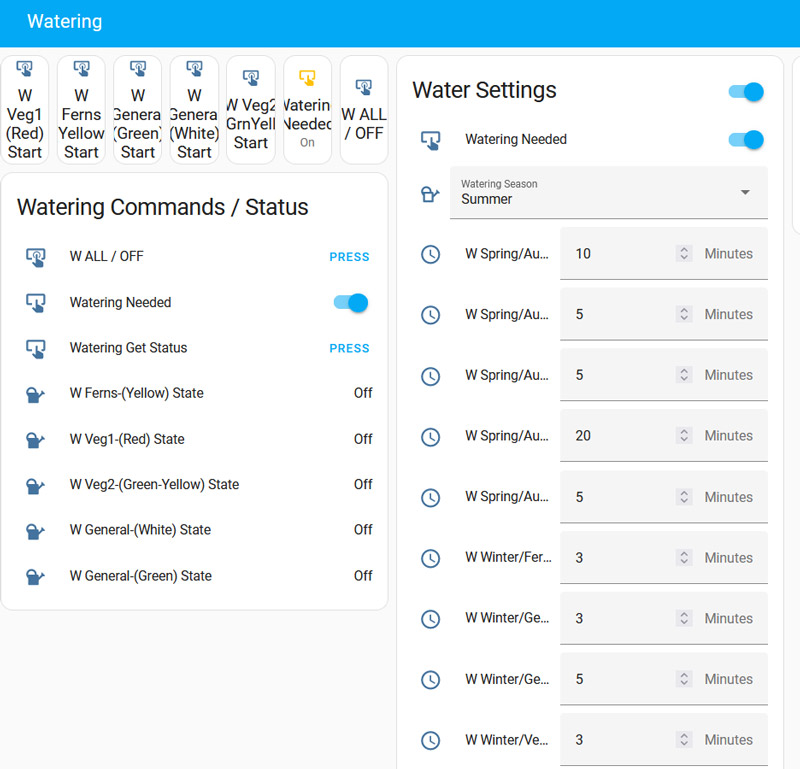800x769 pixels.
Task: Click the watering can icon beside General-(Green) State
Action: click(35, 576)
